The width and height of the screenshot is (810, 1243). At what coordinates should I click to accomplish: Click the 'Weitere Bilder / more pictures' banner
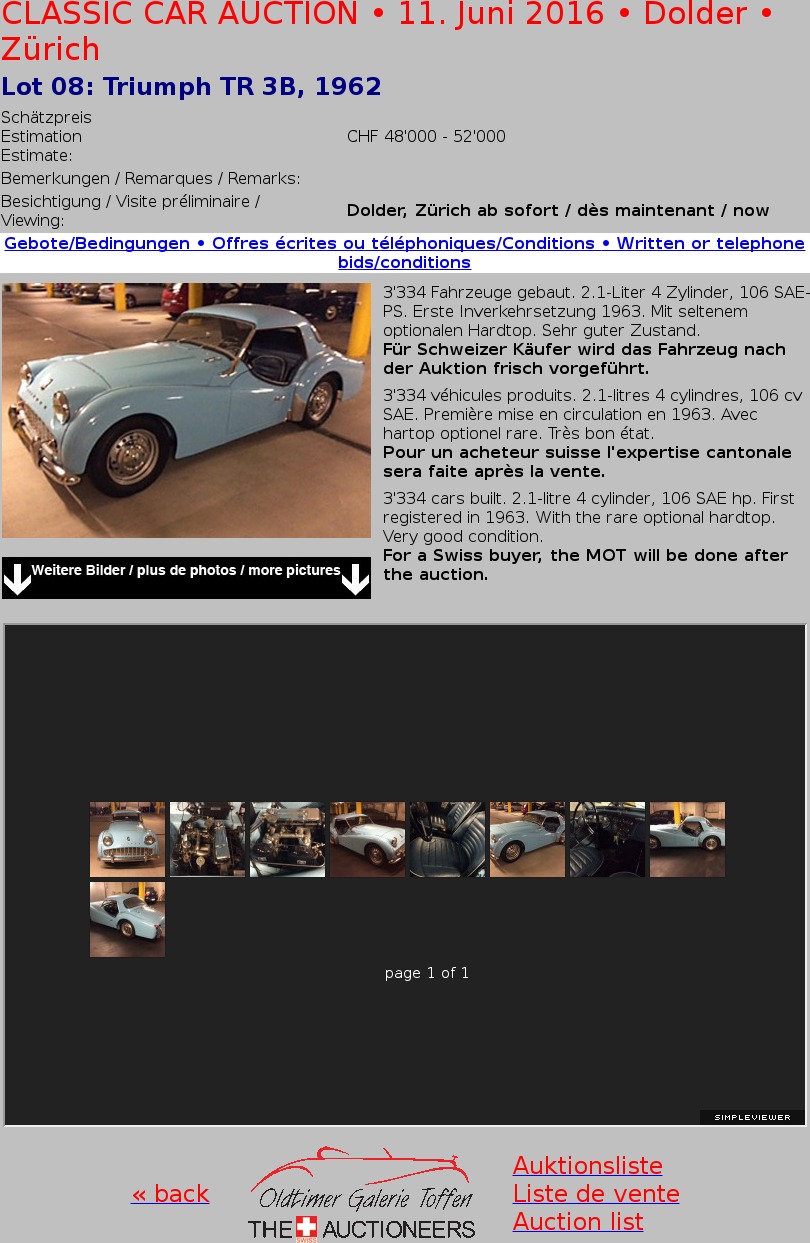[186, 578]
